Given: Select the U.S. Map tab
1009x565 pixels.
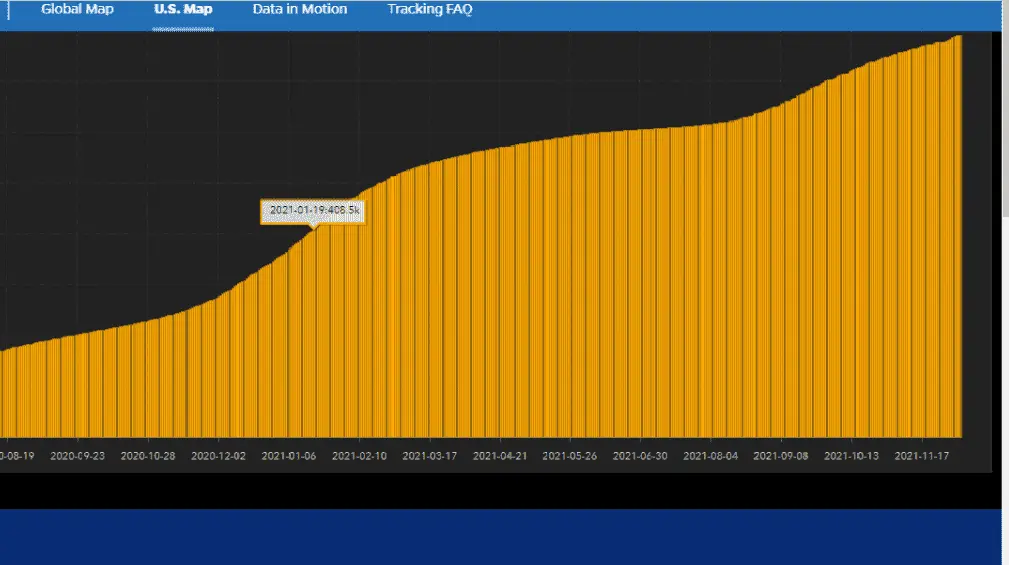Looking at the screenshot, I should (x=183, y=10).
